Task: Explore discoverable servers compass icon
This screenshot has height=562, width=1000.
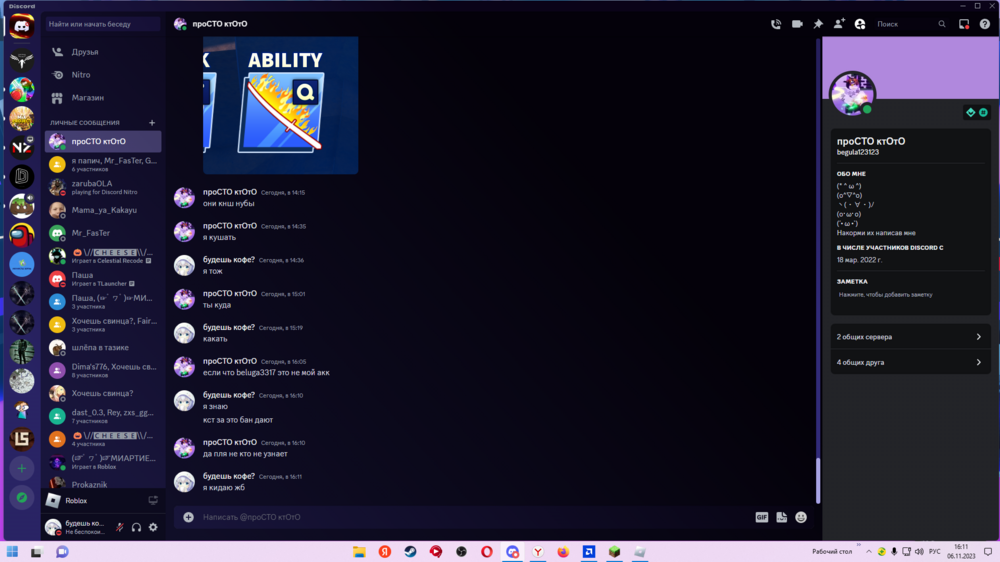Action: (22, 498)
